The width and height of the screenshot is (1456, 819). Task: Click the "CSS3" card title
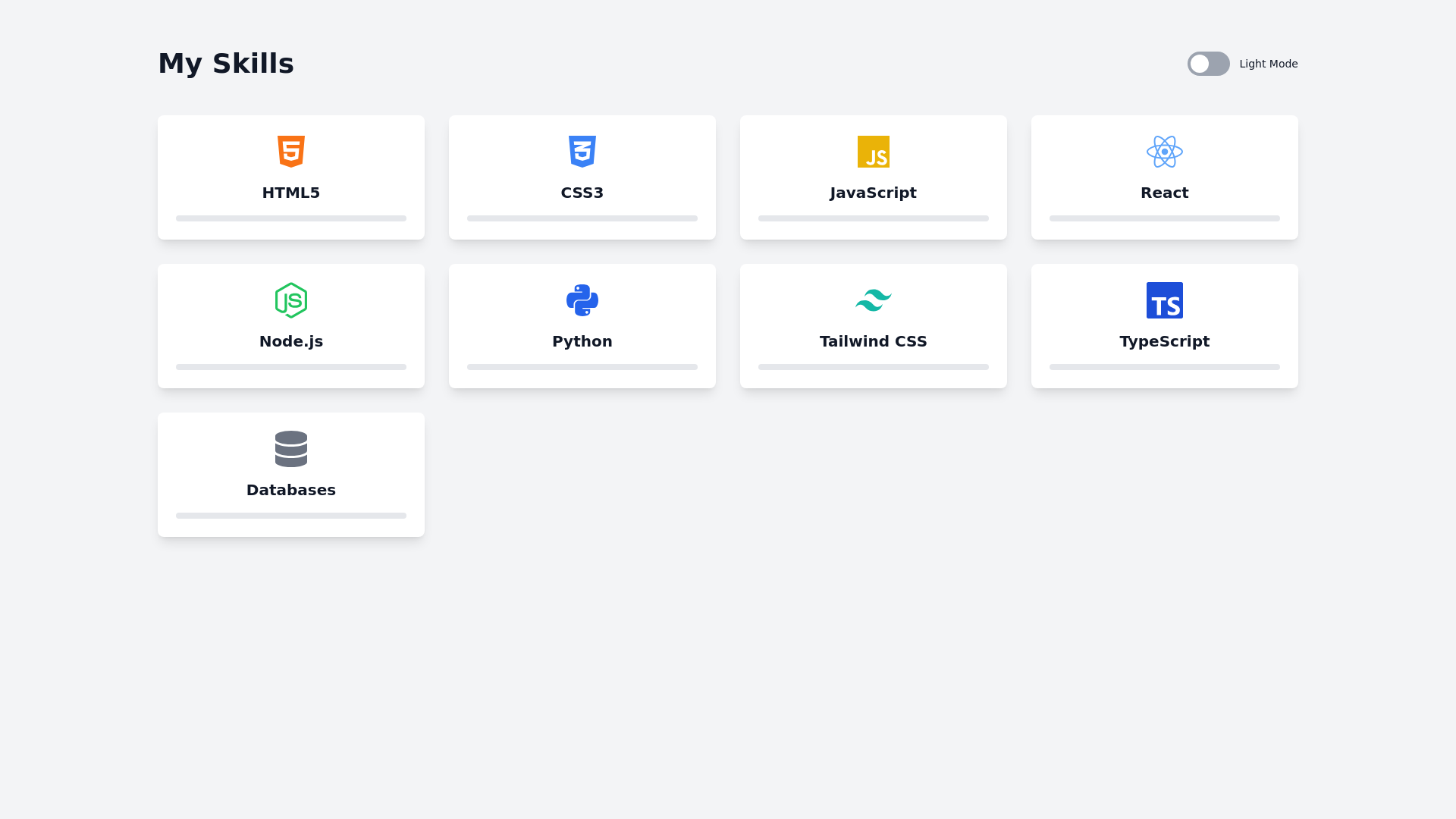coord(582,193)
